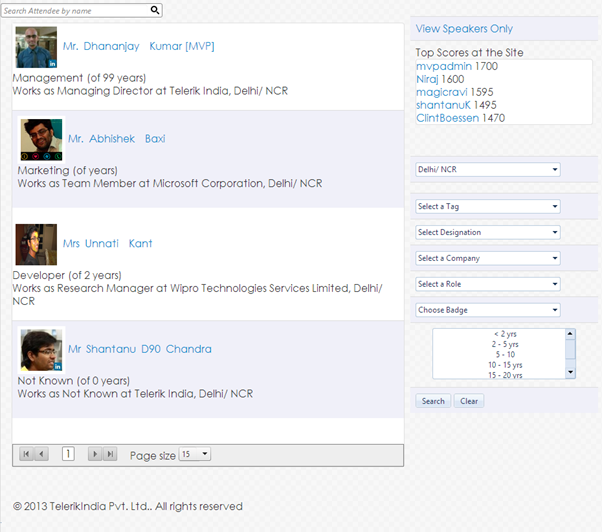Viewport: 602px width, 532px height.
Task: Open the Select Designation dropdown
Action: click(487, 233)
